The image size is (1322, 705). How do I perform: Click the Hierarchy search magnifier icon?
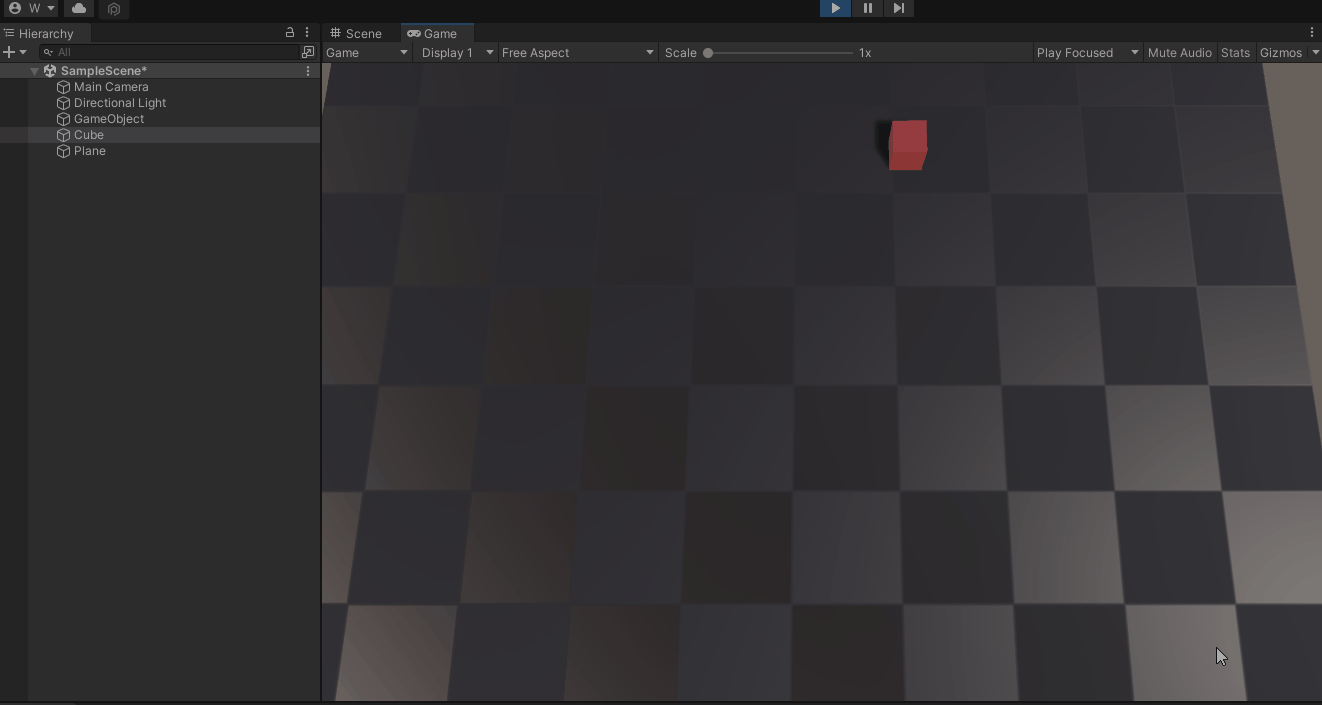coord(48,52)
